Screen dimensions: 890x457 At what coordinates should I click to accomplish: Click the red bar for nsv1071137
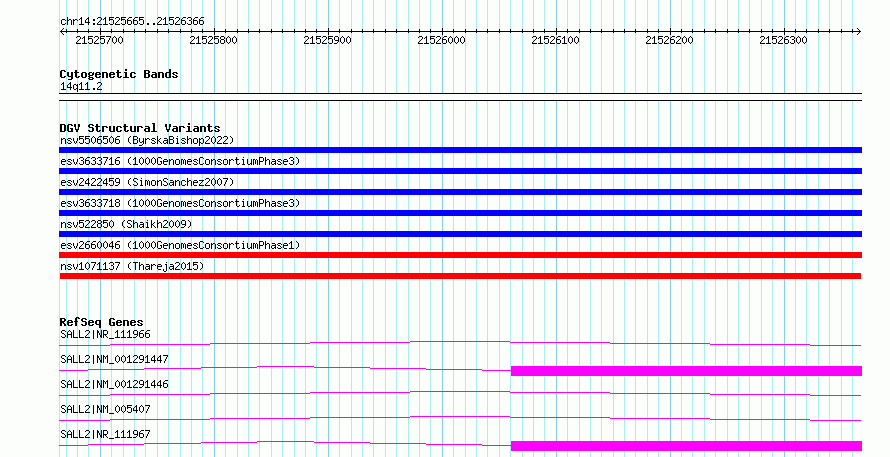(460, 276)
